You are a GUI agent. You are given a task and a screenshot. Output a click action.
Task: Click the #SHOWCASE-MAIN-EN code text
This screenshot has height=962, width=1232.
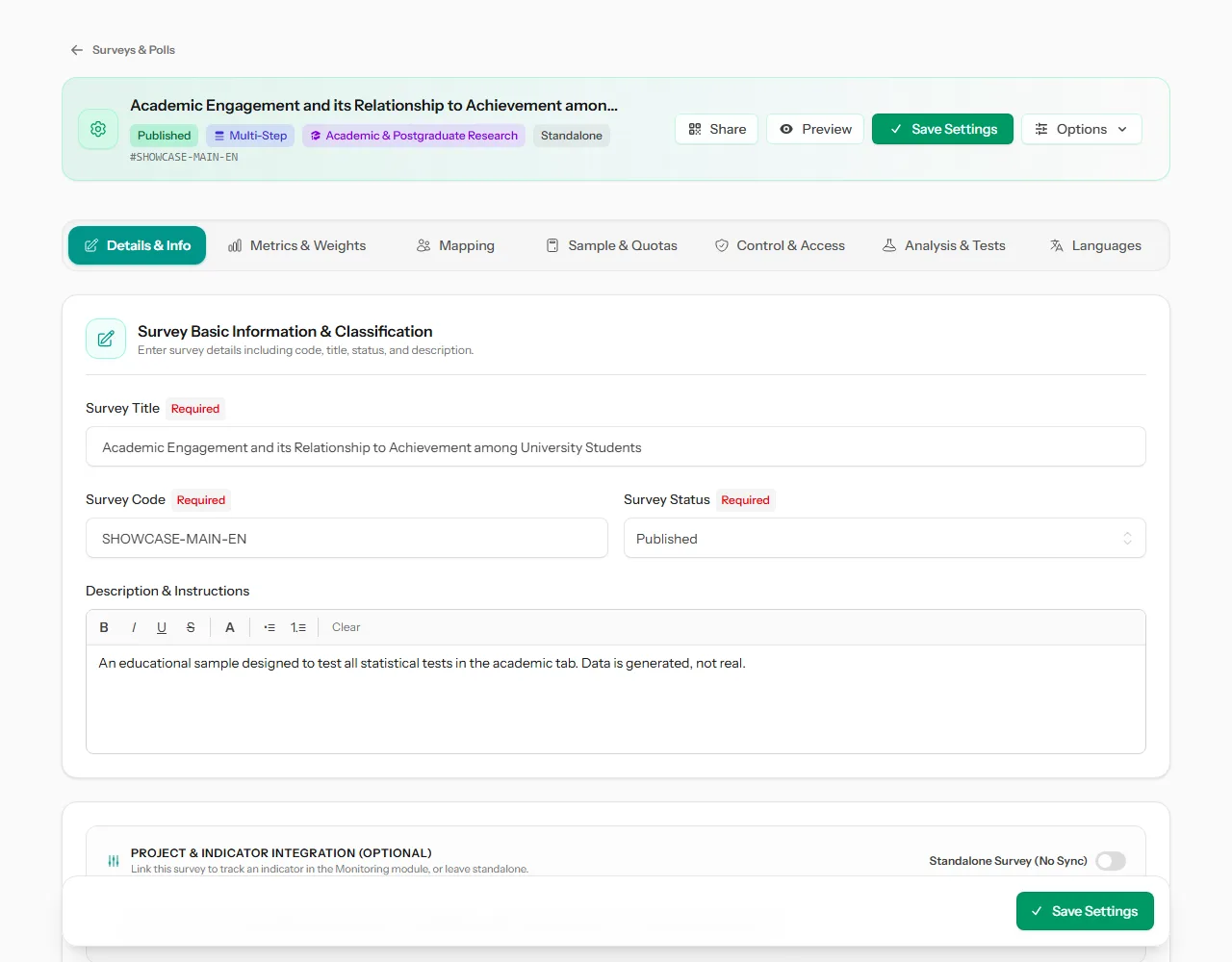click(x=184, y=157)
